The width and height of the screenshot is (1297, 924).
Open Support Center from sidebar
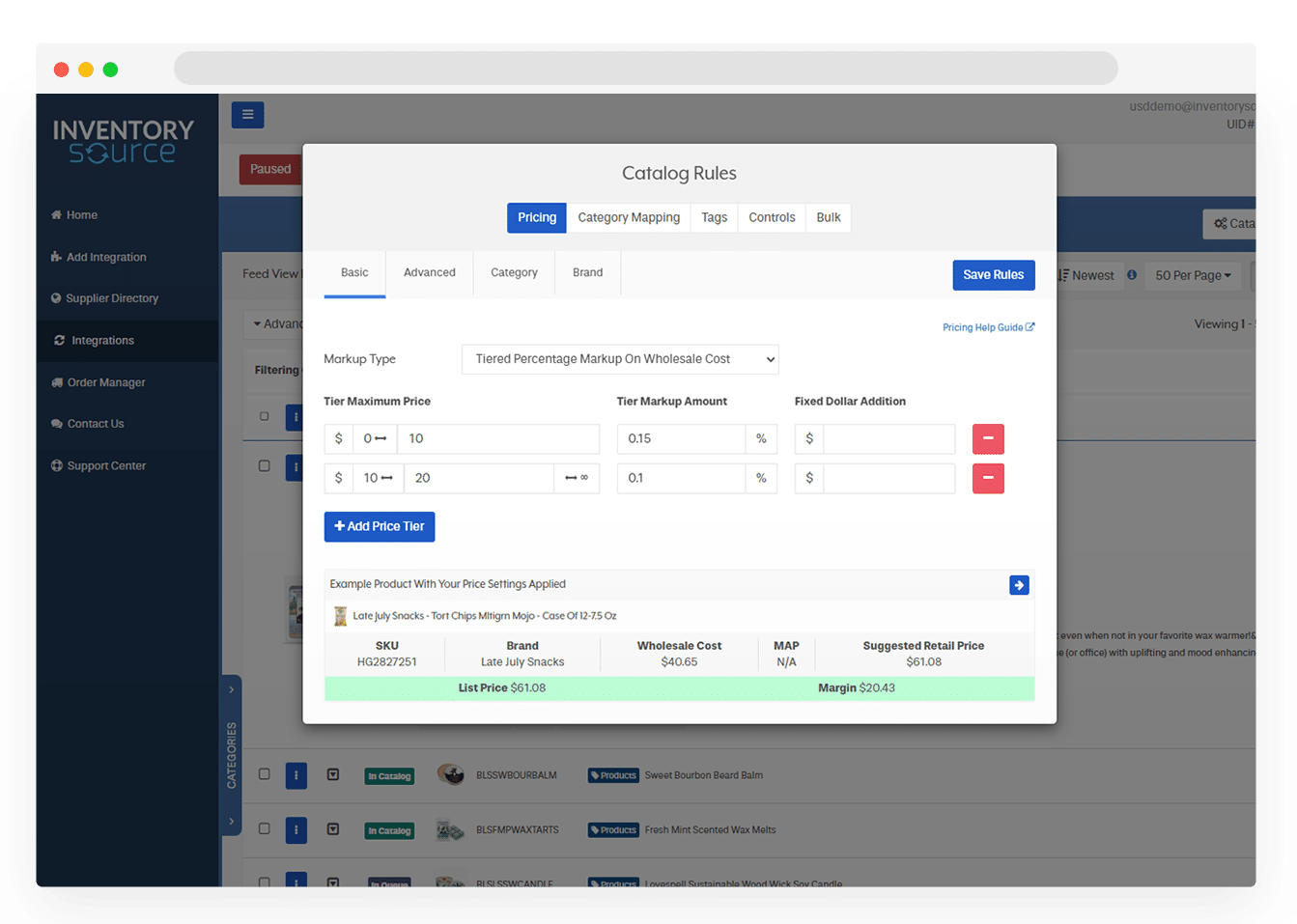point(106,466)
